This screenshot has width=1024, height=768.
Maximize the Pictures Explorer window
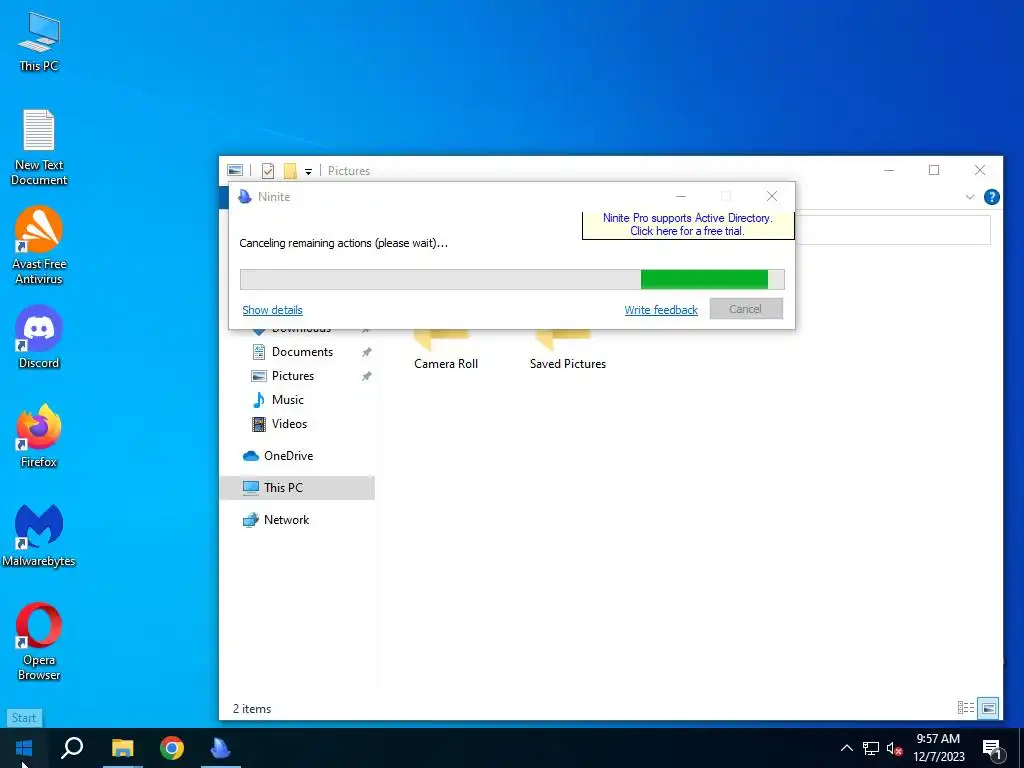tap(934, 170)
